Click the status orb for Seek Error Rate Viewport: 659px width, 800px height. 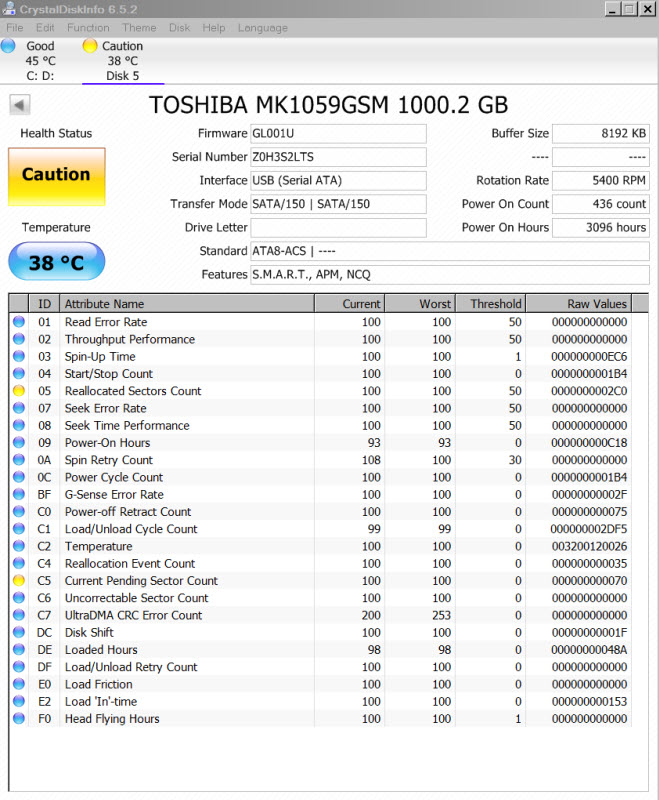pos(19,408)
